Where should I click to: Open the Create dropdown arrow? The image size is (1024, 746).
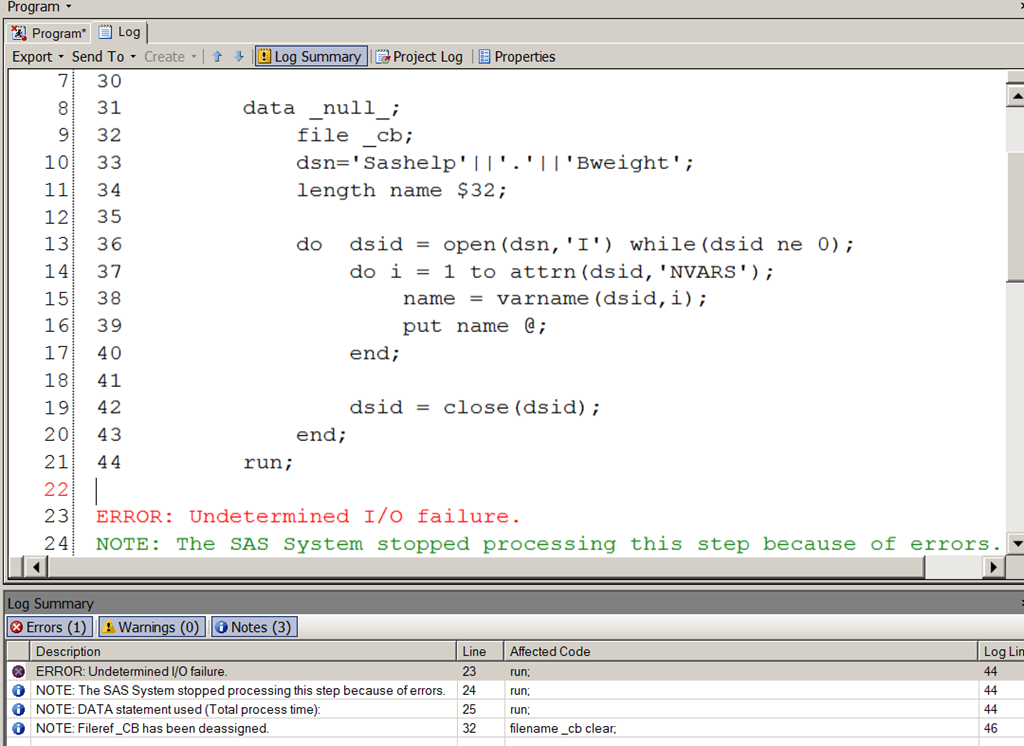[194, 56]
